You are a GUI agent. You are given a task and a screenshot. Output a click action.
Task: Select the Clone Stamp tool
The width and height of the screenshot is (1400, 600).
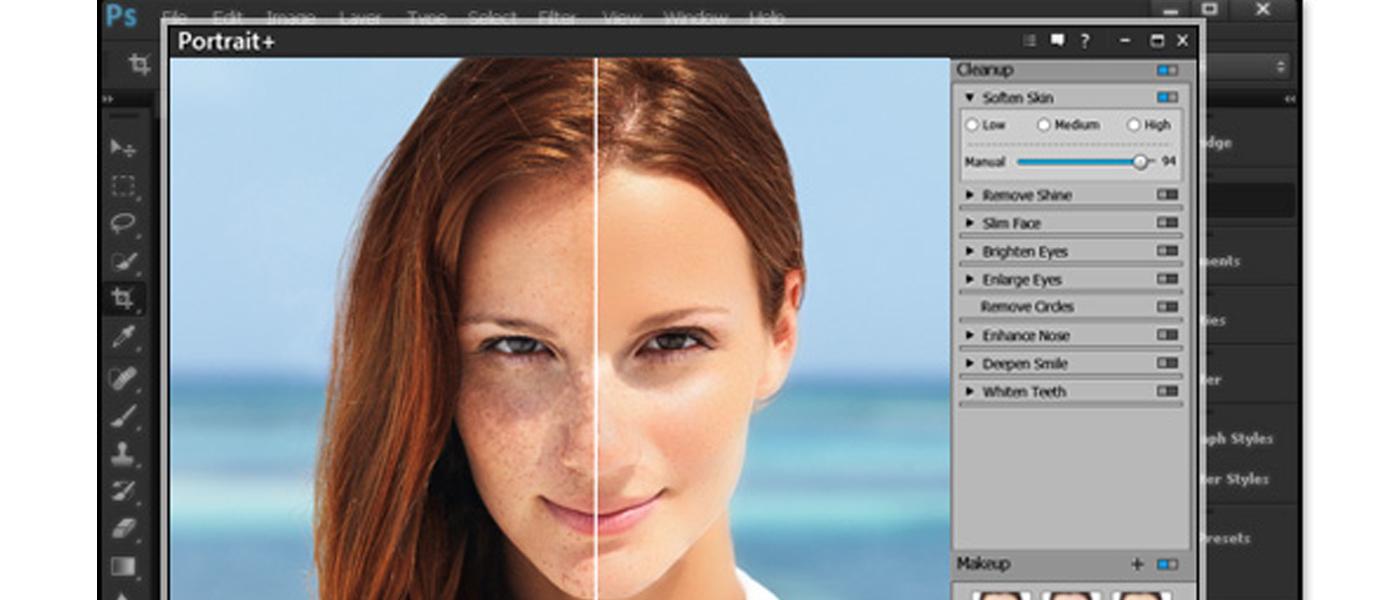124,453
